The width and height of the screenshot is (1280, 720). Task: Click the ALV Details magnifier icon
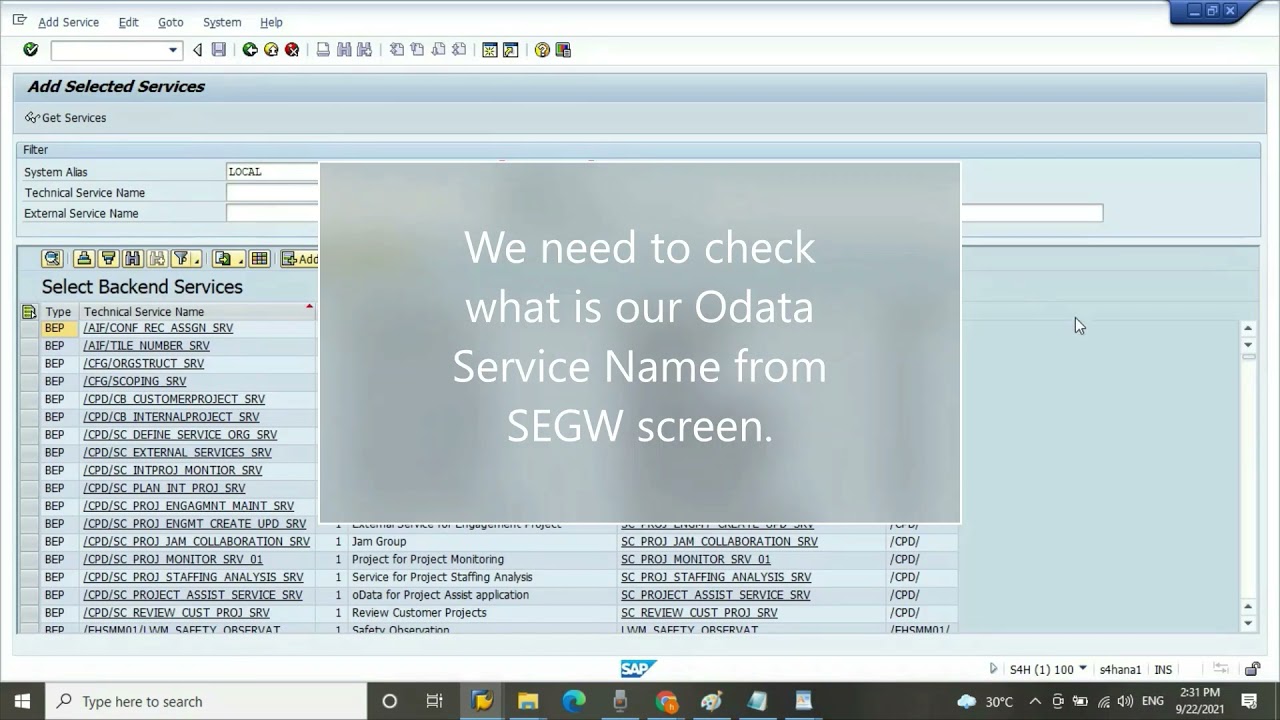[x=52, y=259]
